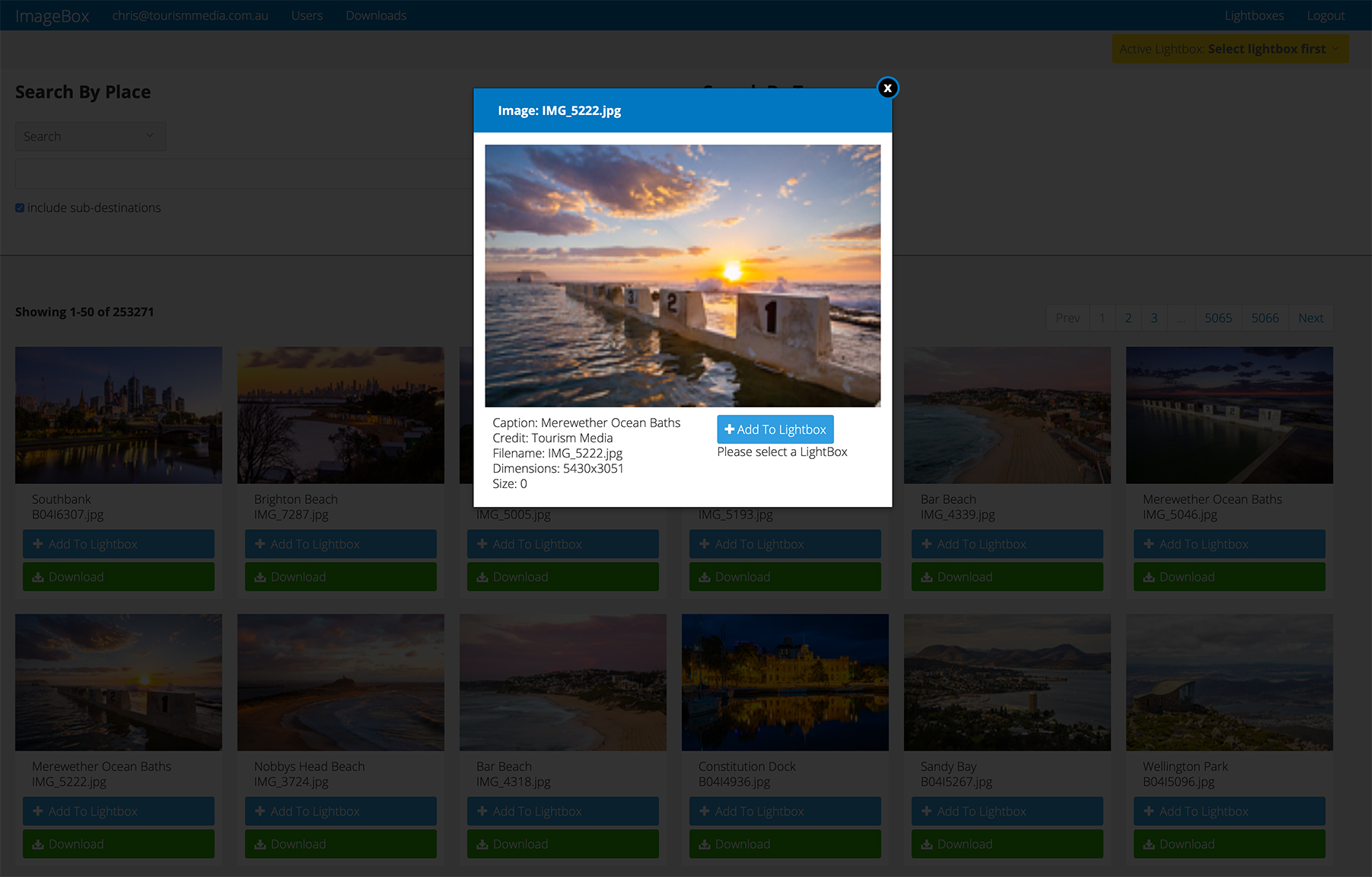Open the Southbank thumbnail
Viewport: 1372px width, 877px height.
(x=119, y=415)
